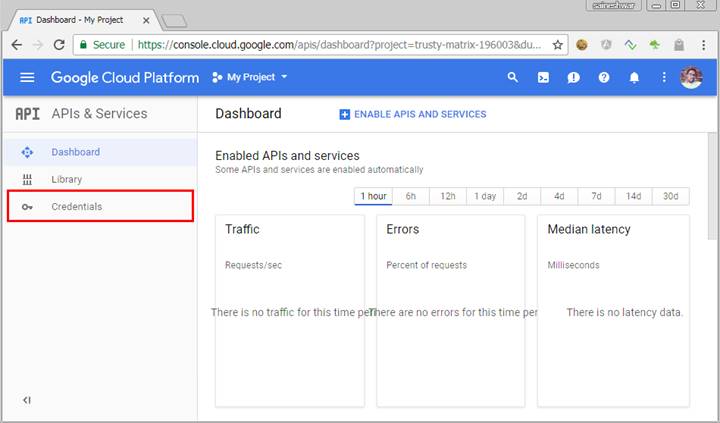Open the hamburger navigation menu
Viewport: 720px width, 423px height.
(27, 77)
